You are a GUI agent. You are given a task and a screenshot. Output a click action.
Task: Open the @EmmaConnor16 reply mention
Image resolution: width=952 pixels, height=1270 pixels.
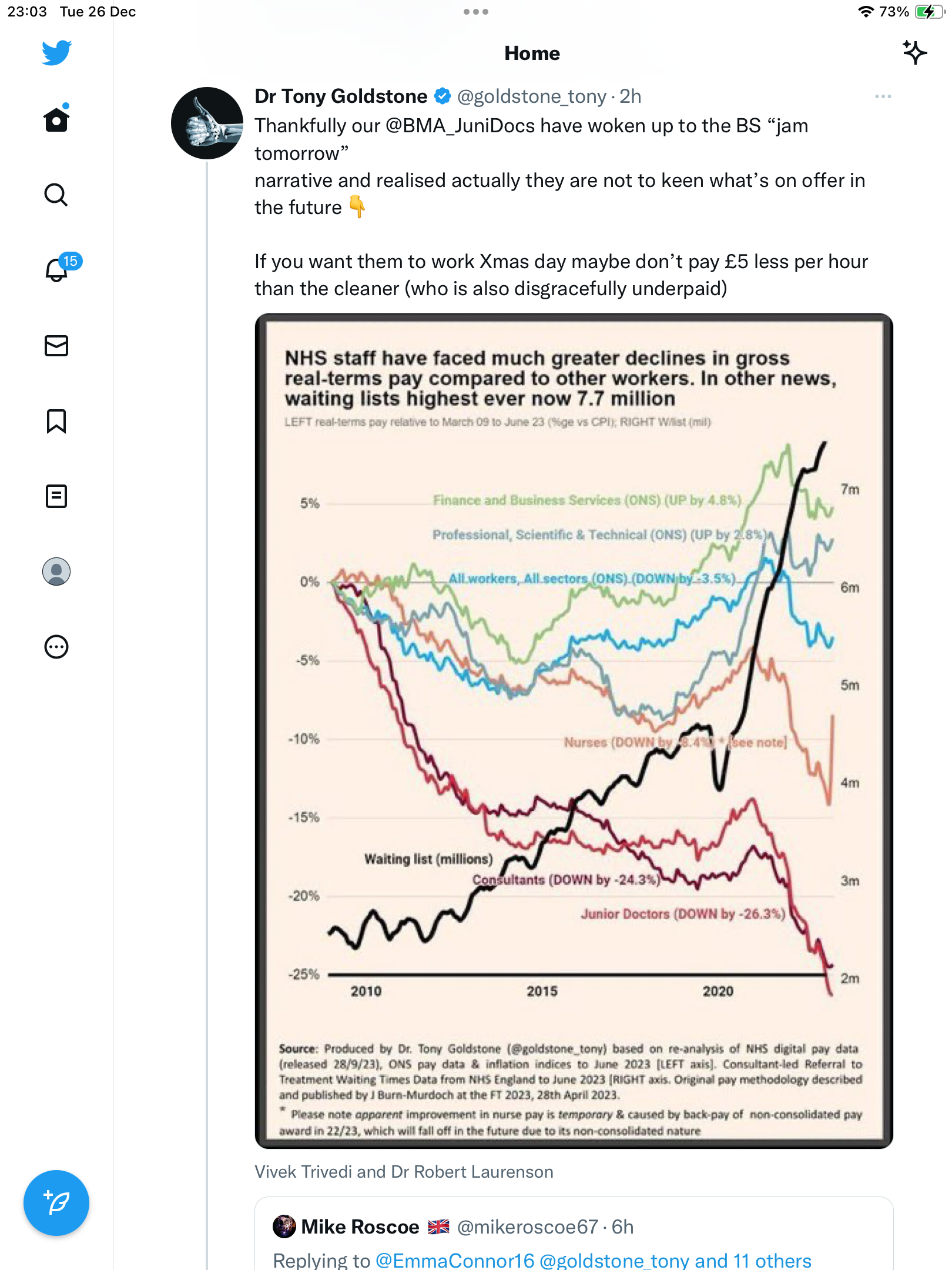pyautogui.click(x=455, y=1261)
